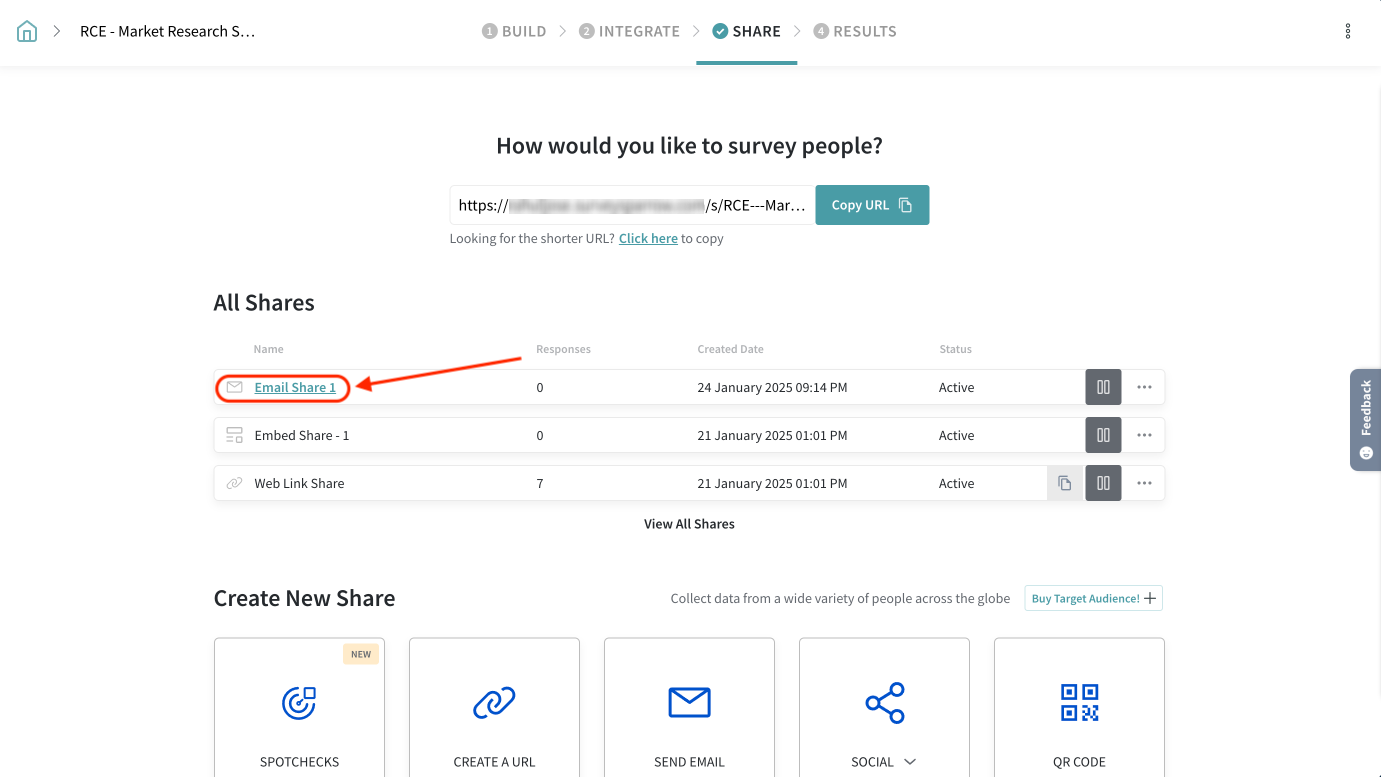
Task: Click the 'Click here' shorter URL link
Action: pos(648,239)
